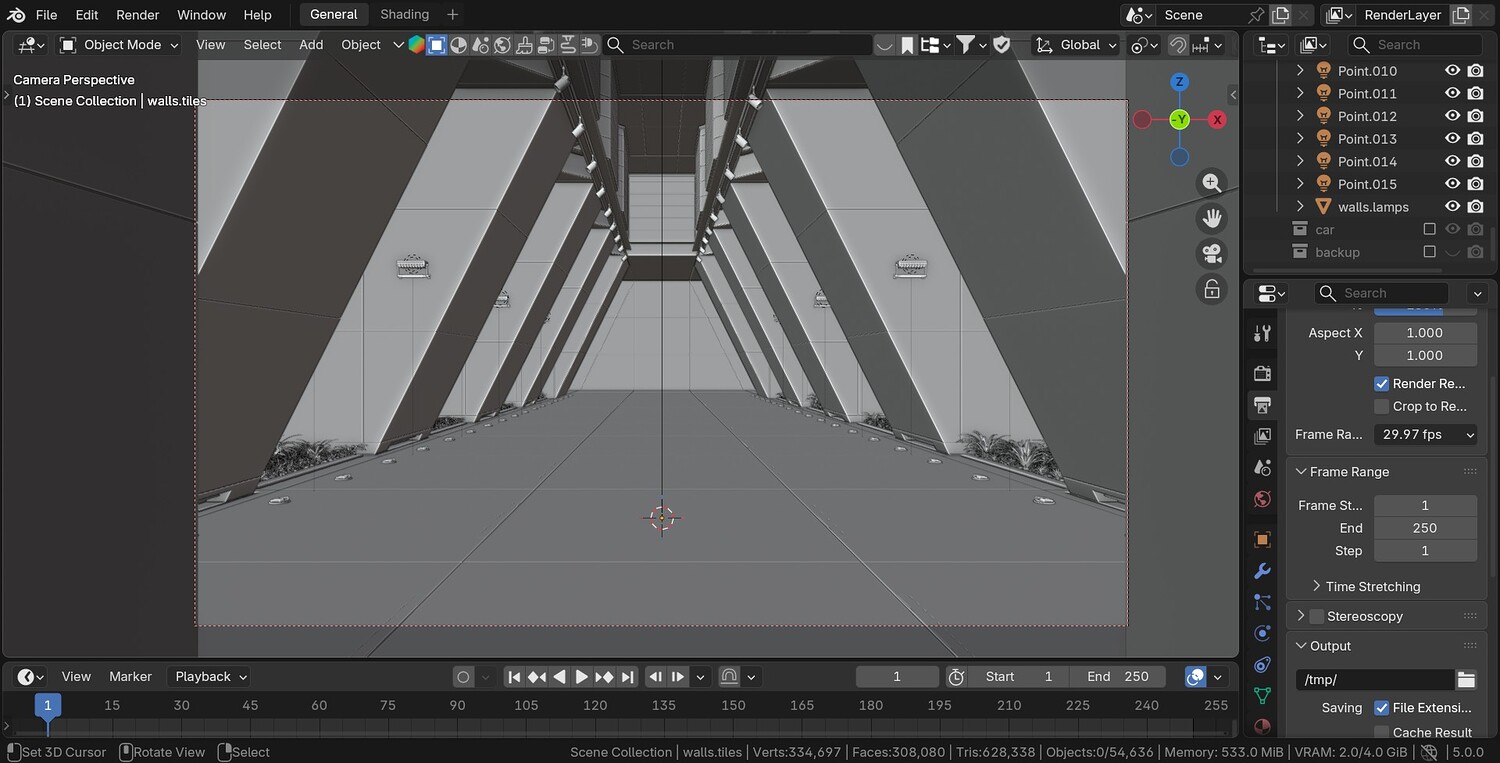Open the Global transform orientation dropdown
1500x763 pixels.
pyautogui.click(x=1075, y=45)
